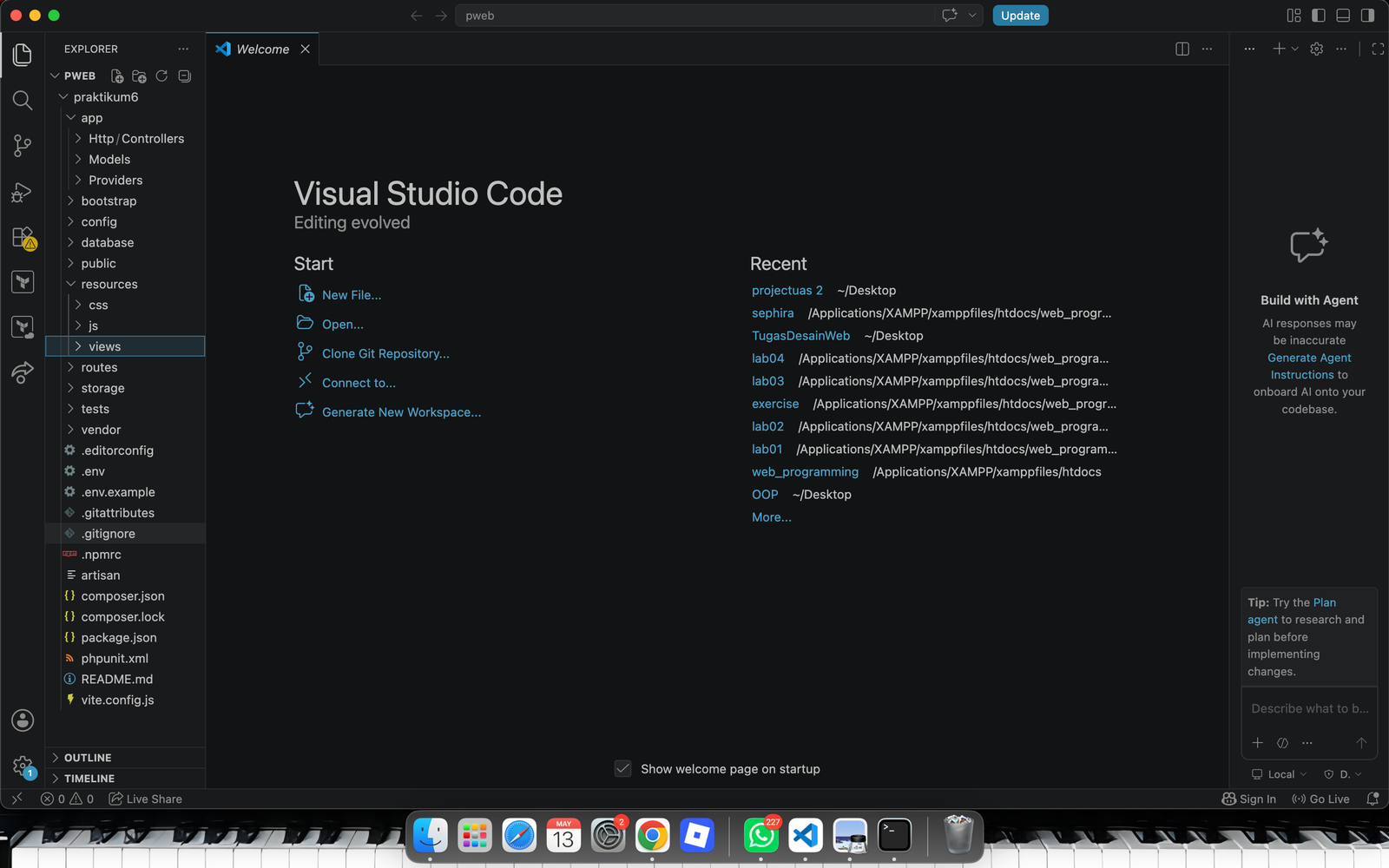1389x868 pixels.
Task: Open the Explorer view in activity bar
Action: pos(23,55)
